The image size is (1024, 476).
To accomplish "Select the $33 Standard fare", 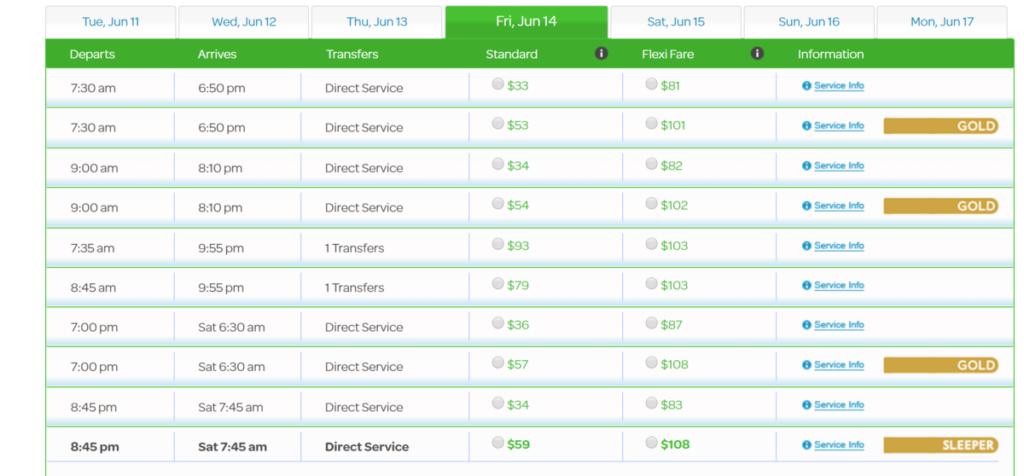I will pyautogui.click(x=498, y=85).
